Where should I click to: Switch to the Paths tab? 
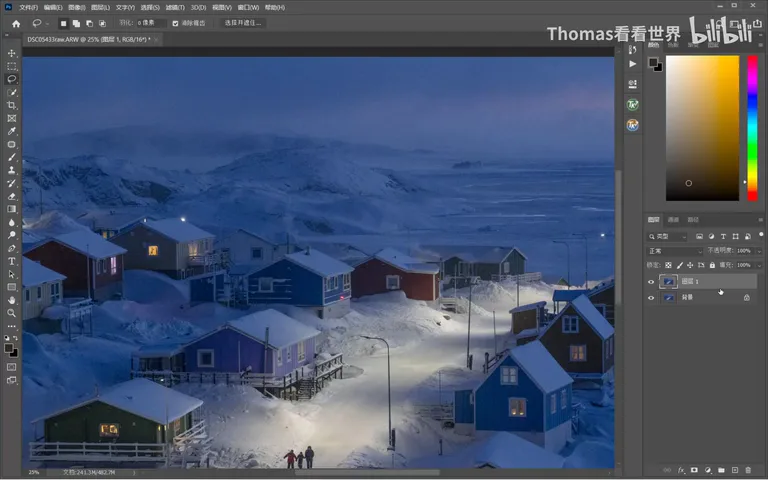[693, 220]
